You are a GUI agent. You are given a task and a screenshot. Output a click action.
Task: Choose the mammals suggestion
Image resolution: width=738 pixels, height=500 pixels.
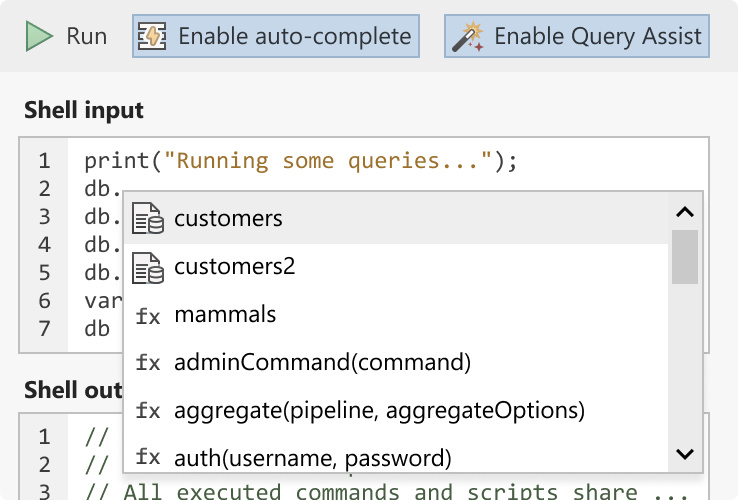(396, 315)
